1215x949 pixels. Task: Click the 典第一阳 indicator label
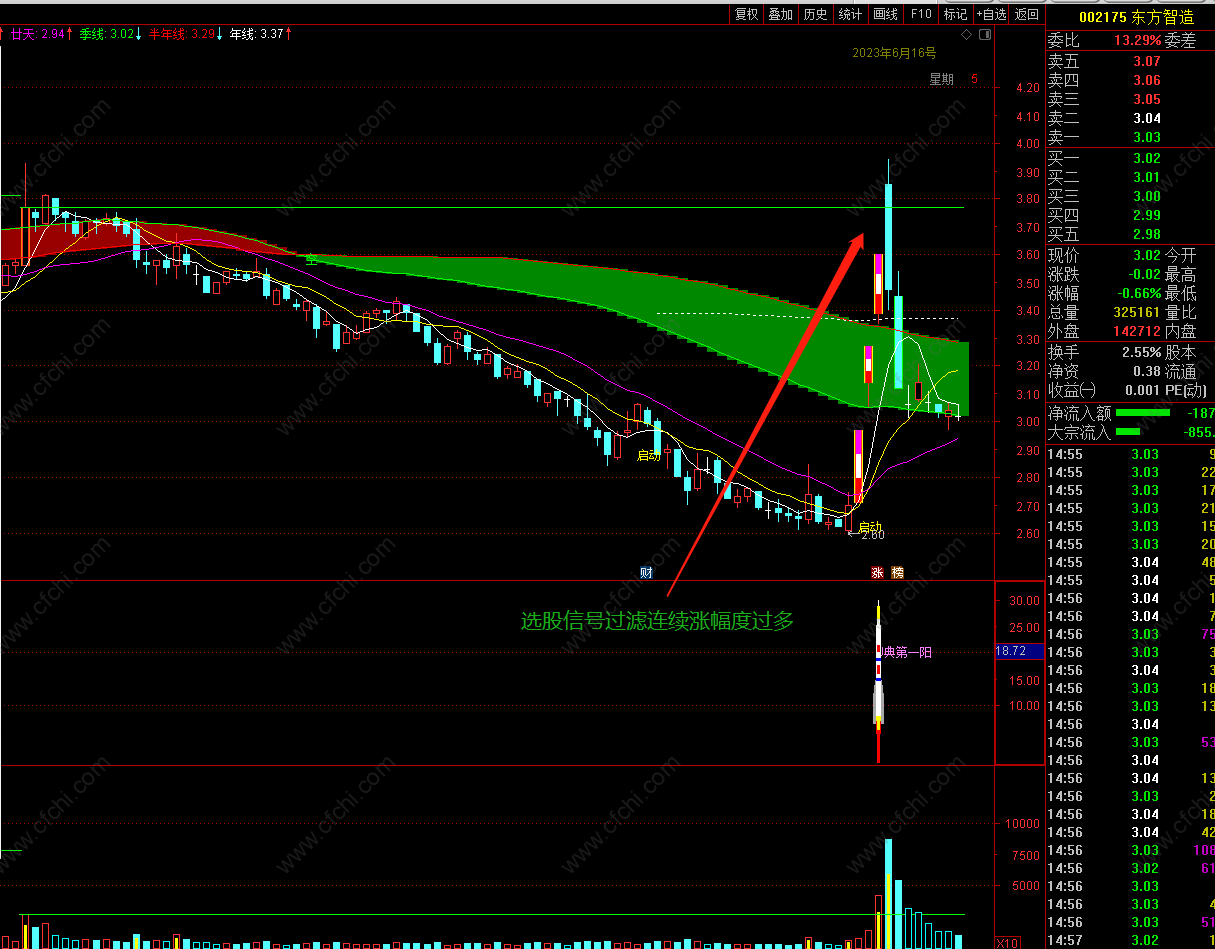pyautogui.click(x=906, y=652)
